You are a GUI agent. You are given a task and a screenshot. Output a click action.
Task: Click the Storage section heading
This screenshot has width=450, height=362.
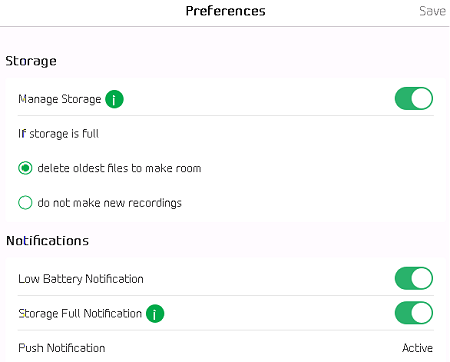pos(31,61)
